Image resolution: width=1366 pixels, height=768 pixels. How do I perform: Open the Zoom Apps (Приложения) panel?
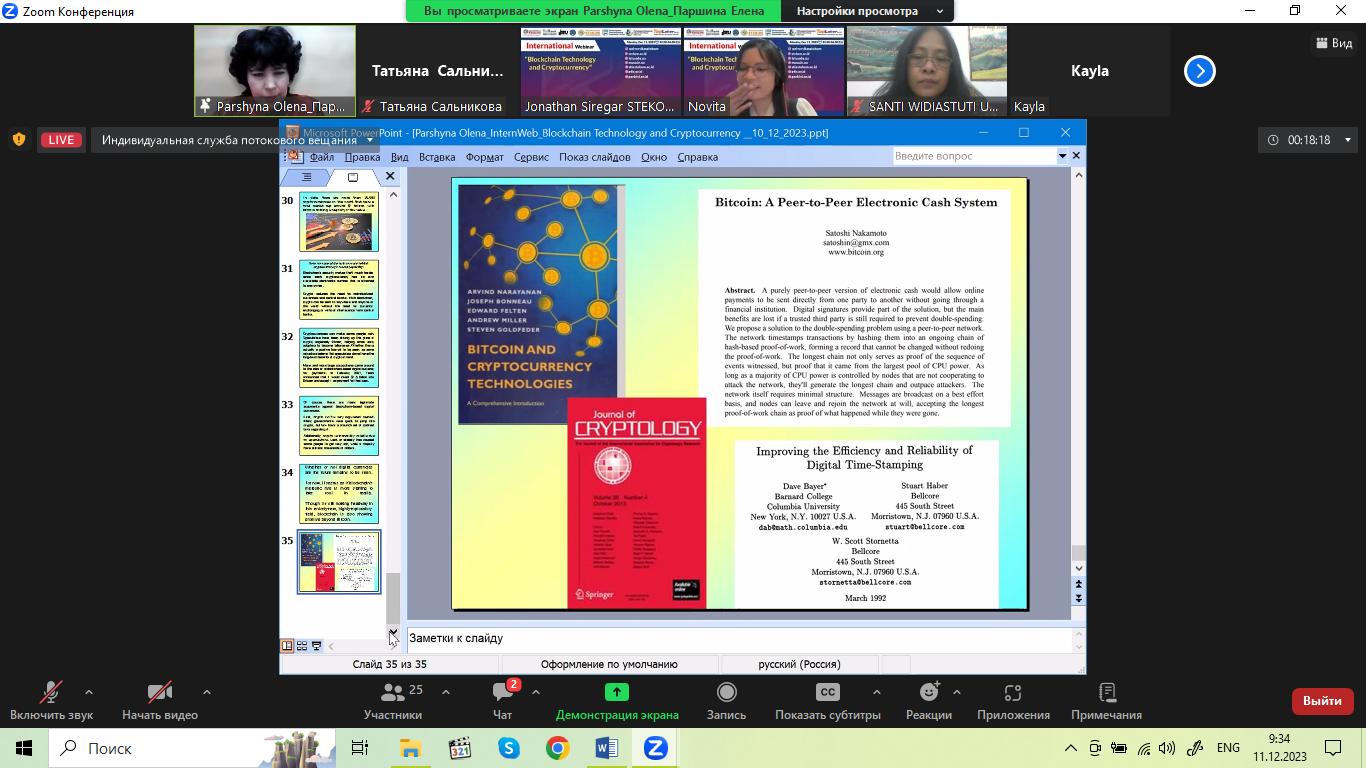(1013, 700)
